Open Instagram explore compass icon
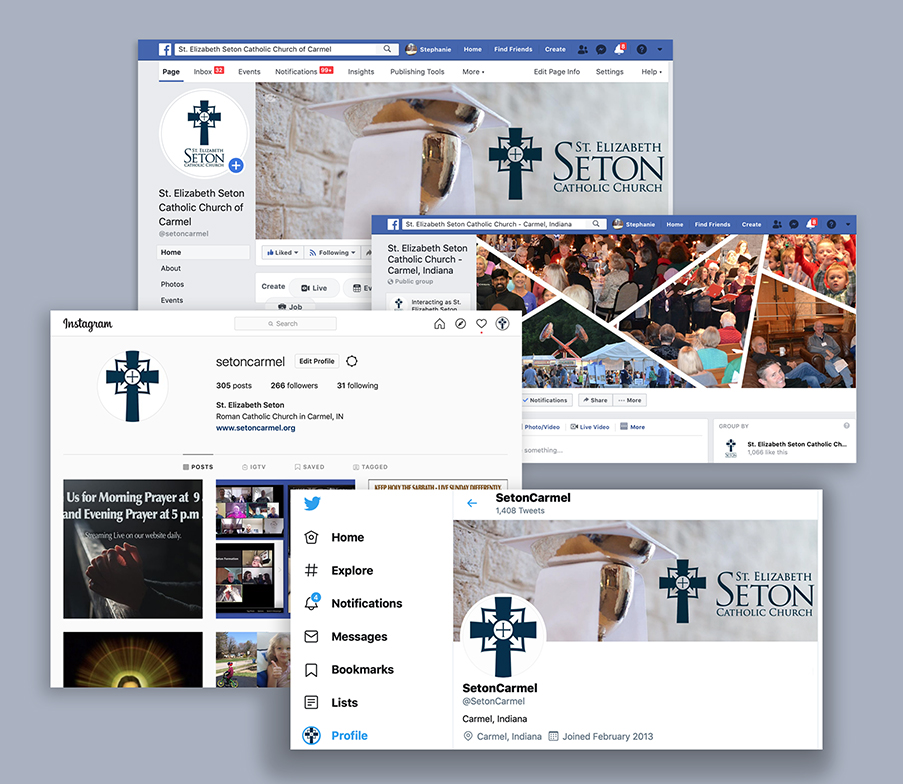Screen dimensions: 903x784 point(461,324)
